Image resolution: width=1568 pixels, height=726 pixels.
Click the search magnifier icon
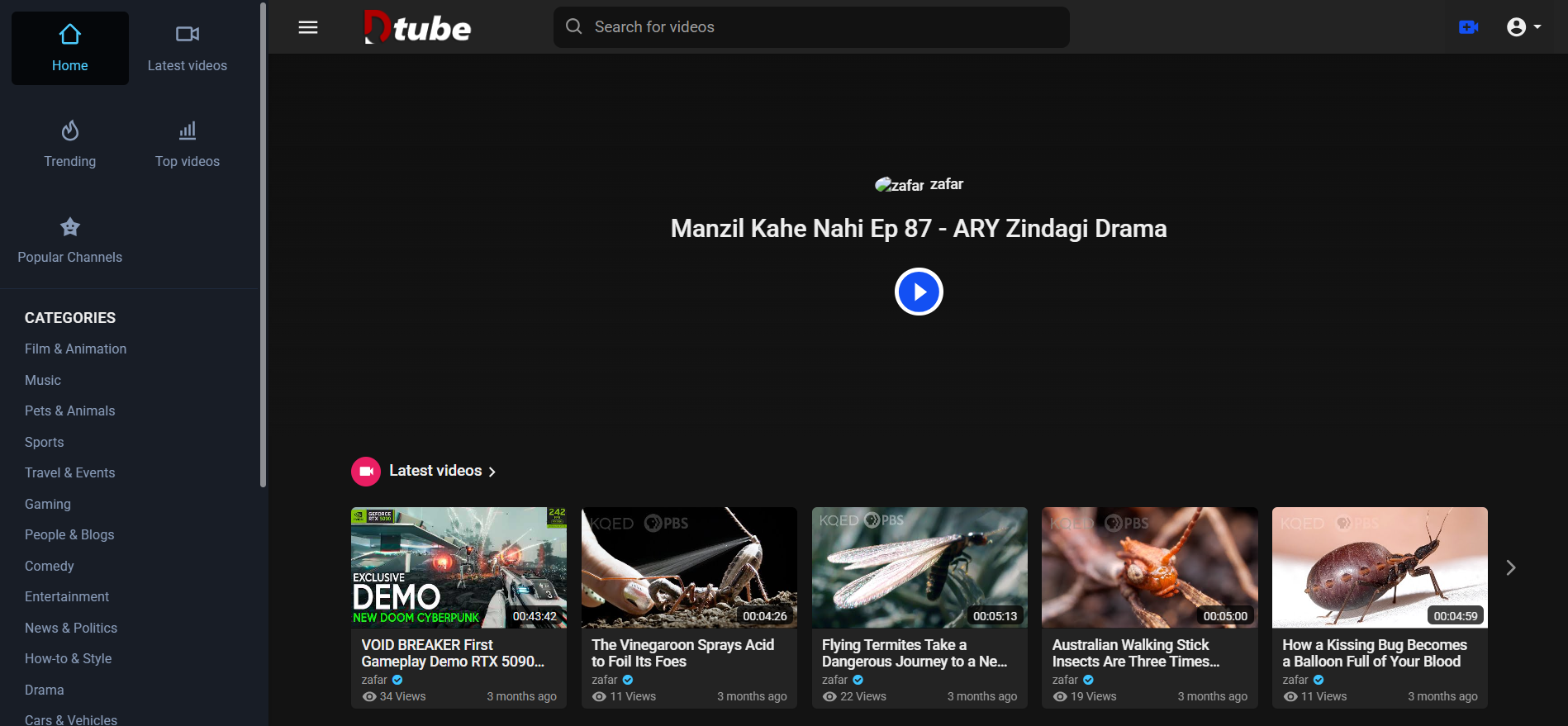[x=573, y=26]
